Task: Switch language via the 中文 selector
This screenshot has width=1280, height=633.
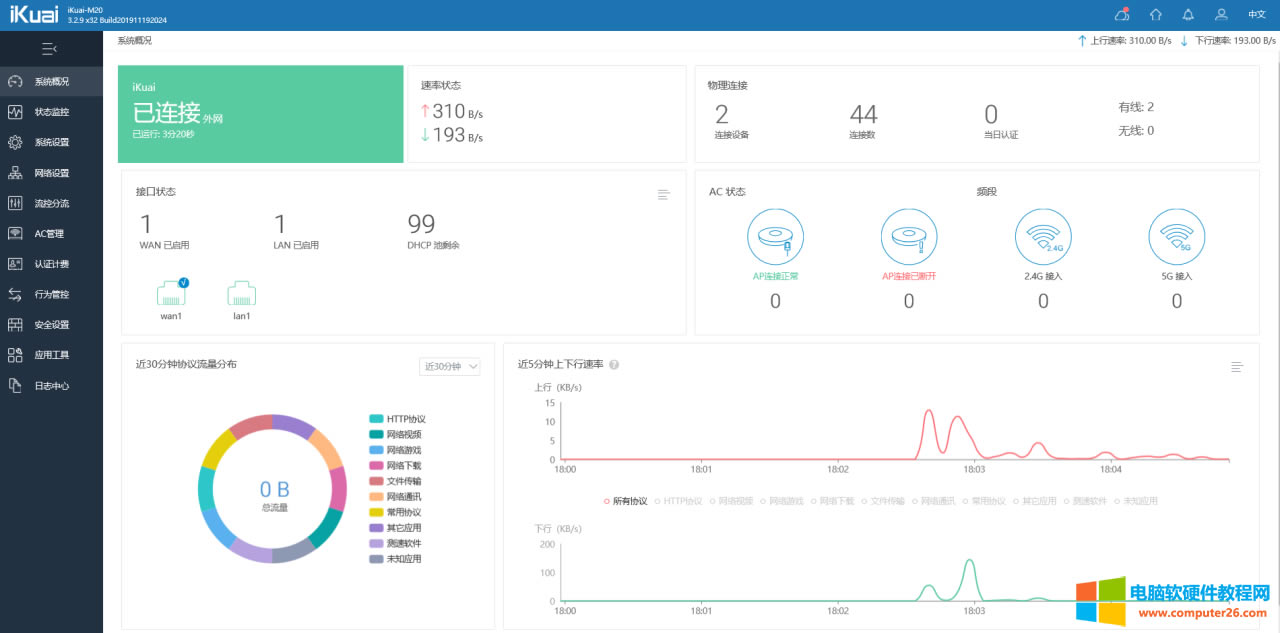Action: (x=1257, y=15)
